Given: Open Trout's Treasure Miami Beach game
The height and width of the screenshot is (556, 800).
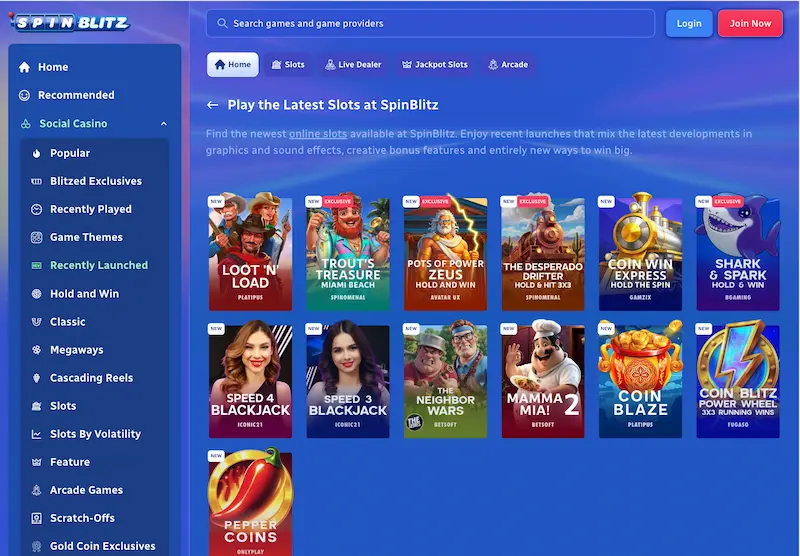Looking at the screenshot, I should pyautogui.click(x=348, y=252).
